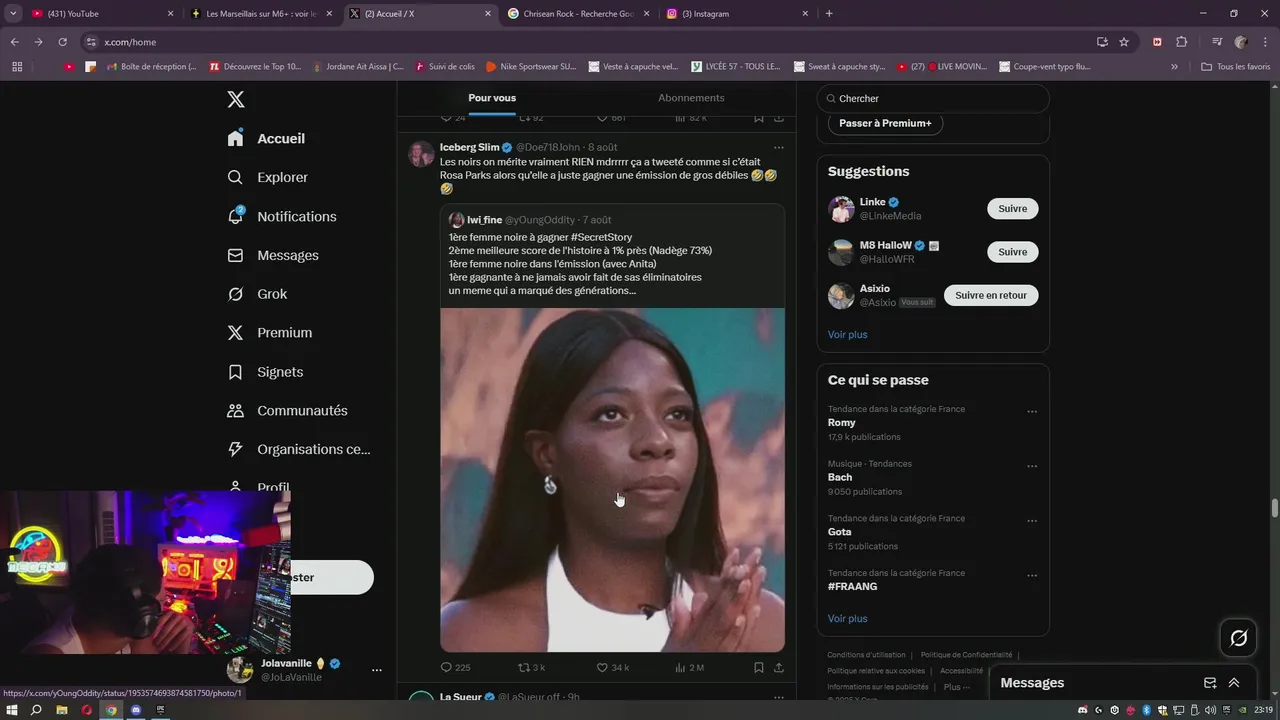Open Chrome extensions menu
Image resolution: width=1280 pixels, height=720 pixels.
click(x=1181, y=42)
